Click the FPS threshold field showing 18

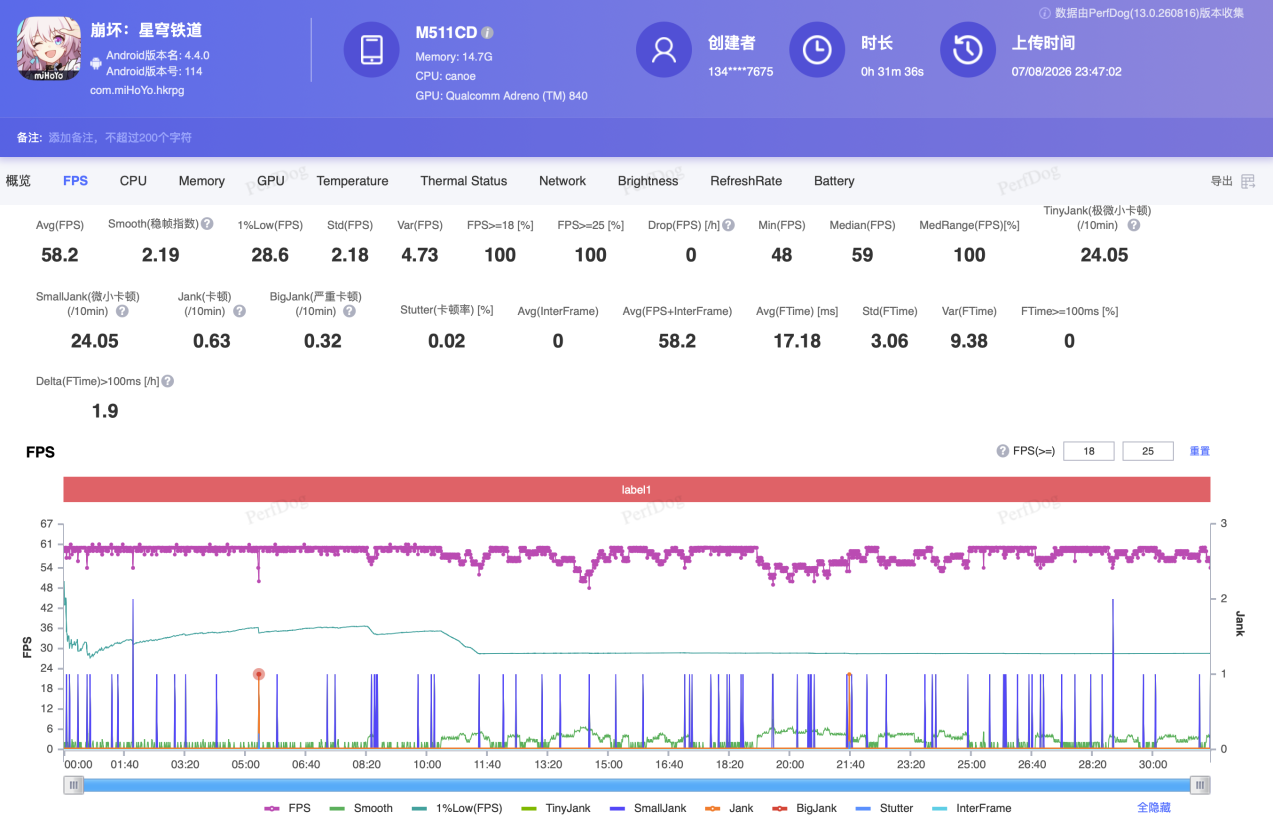point(1088,451)
